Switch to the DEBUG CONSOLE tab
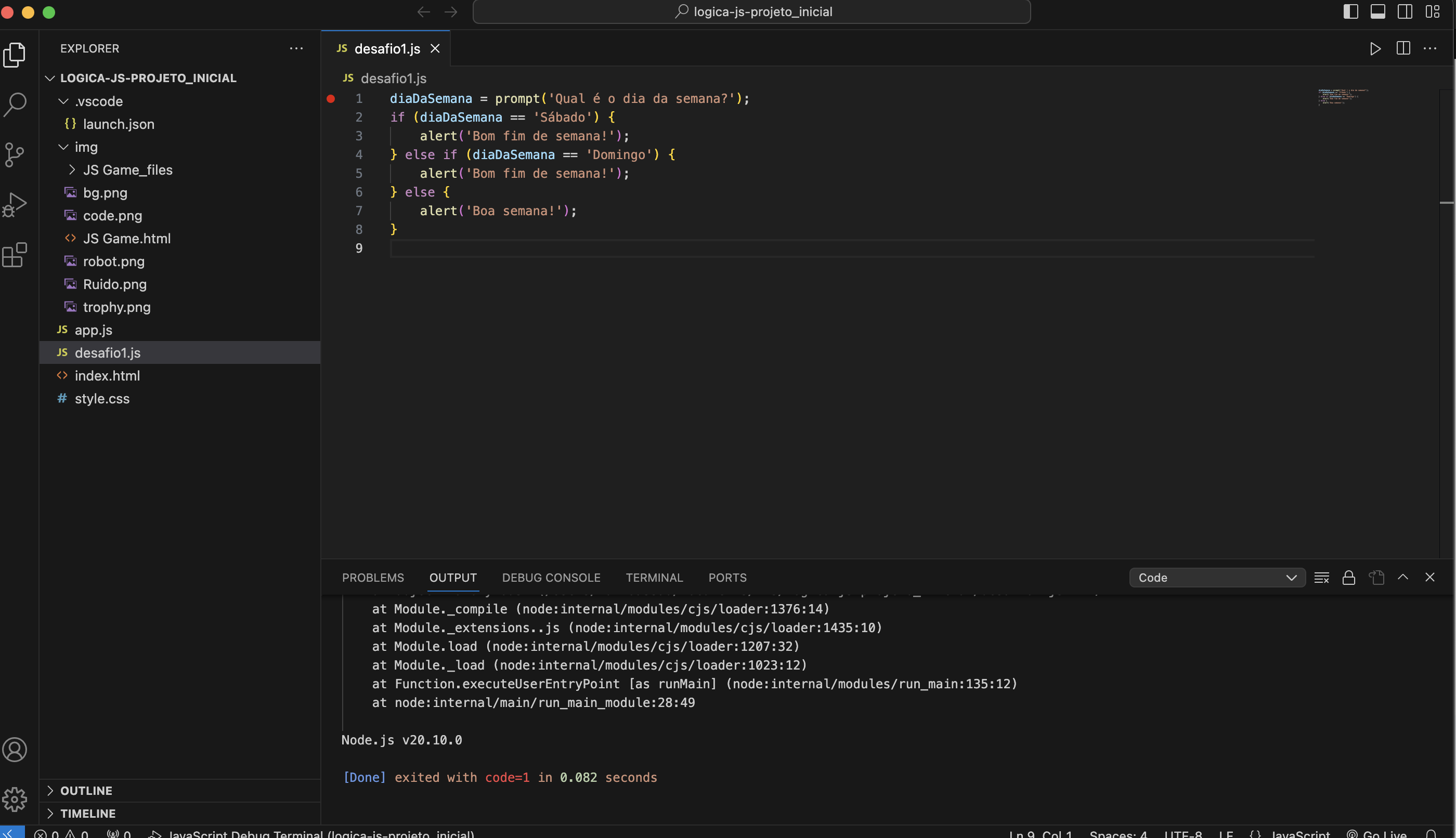This screenshot has height=838, width=1456. coord(551,577)
